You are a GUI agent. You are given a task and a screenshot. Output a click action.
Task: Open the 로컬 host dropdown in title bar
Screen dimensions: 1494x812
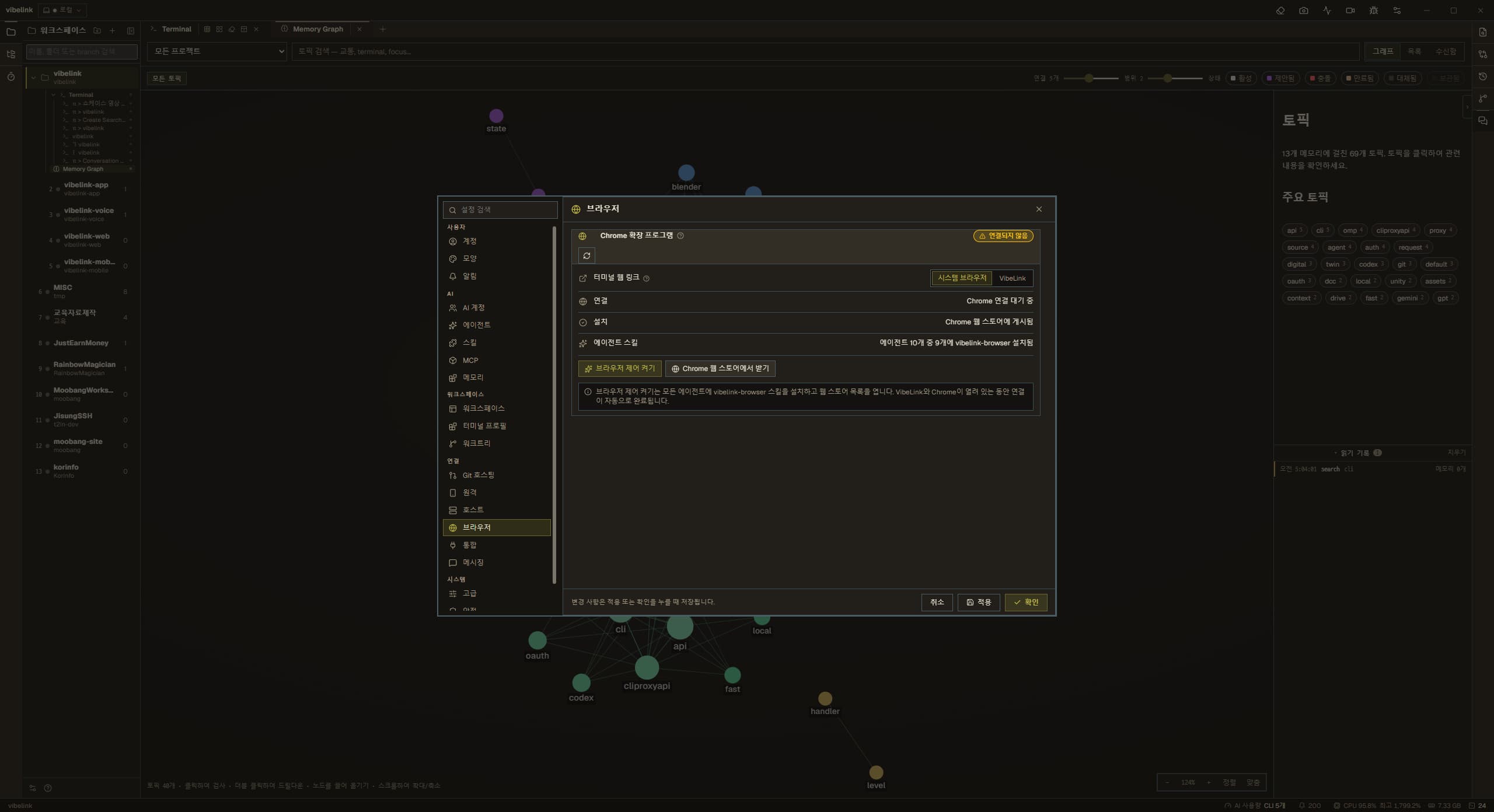[x=62, y=10]
